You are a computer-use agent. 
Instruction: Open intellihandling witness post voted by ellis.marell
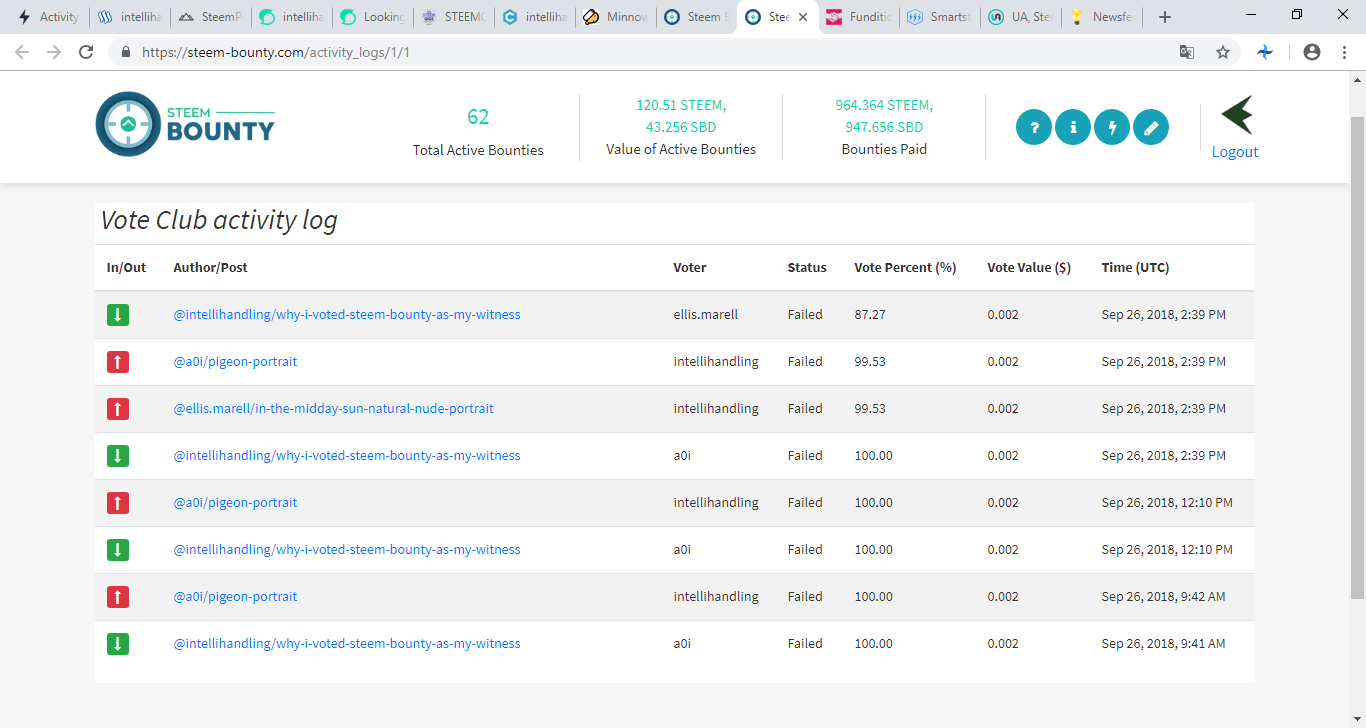pos(347,314)
